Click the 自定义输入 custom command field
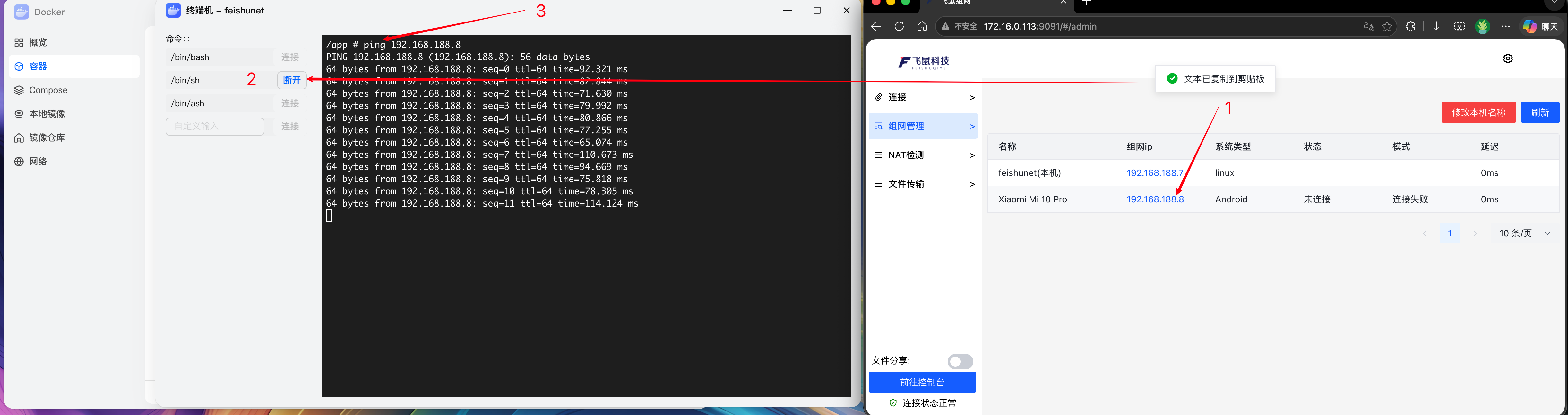 coord(215,126)
